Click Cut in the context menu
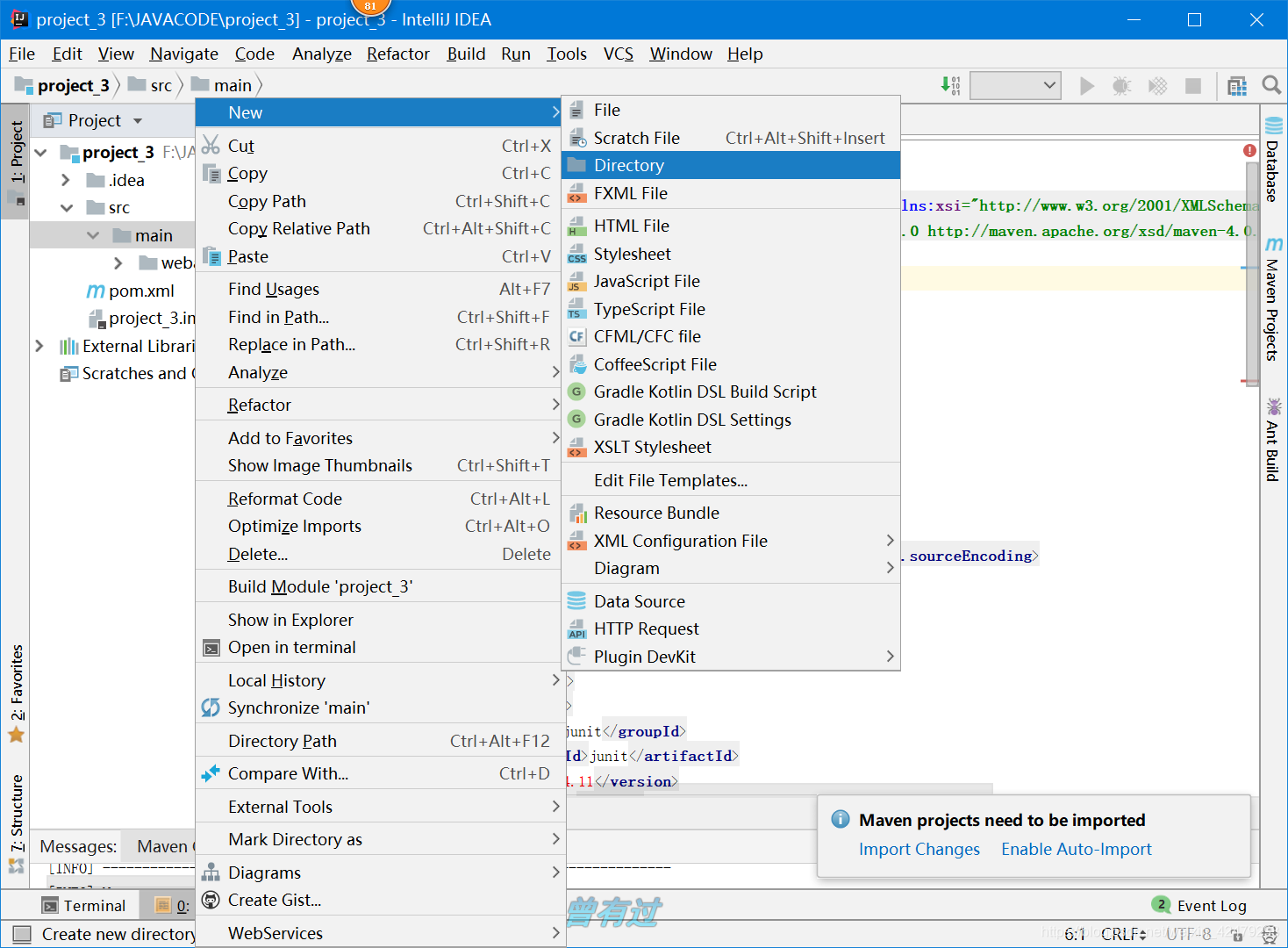This screenshot has height=948, width=1288. pyautogui.click(x=380, y=146)
